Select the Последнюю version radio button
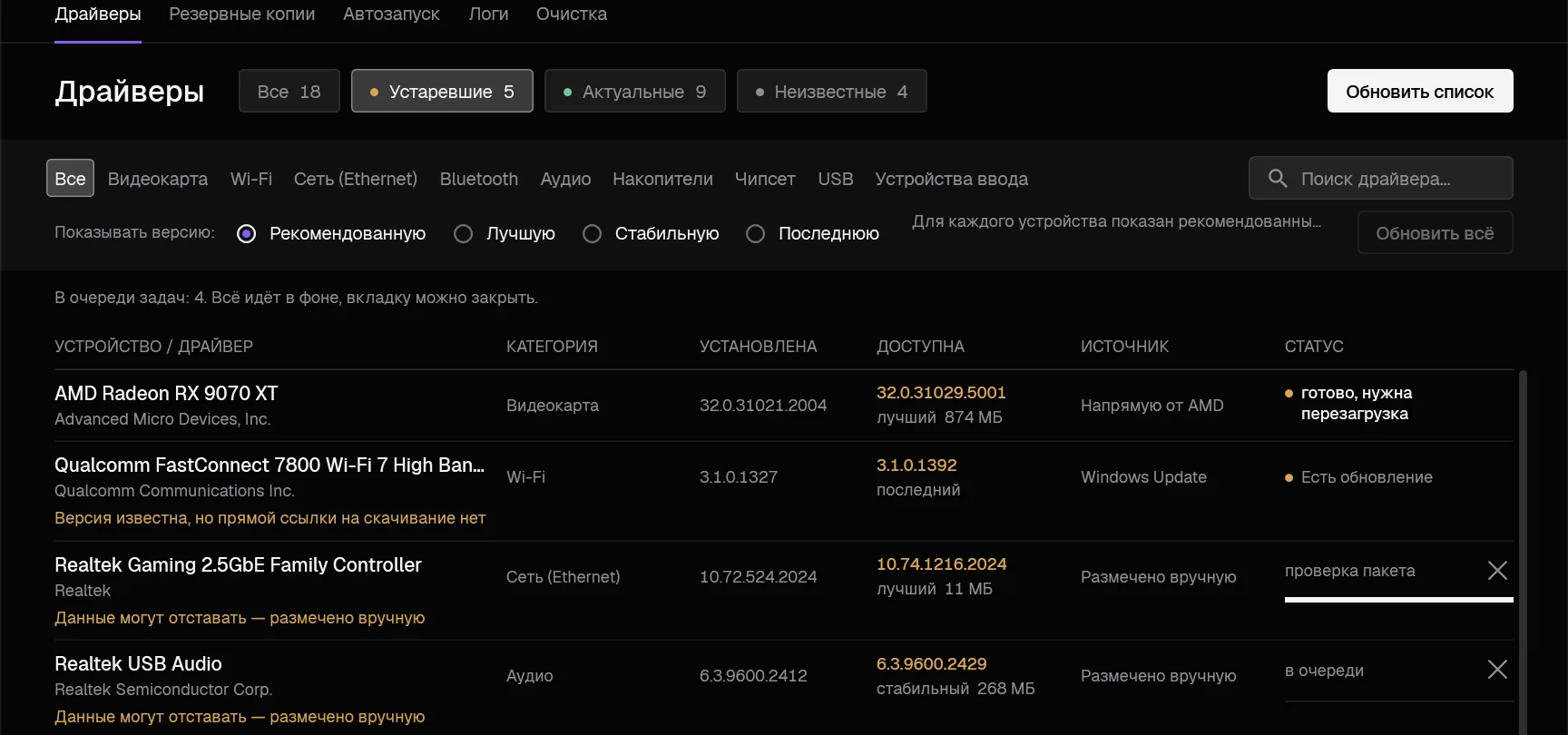Image resolution: width=1568 pixels, height=735 pixels. coord(755,233)
